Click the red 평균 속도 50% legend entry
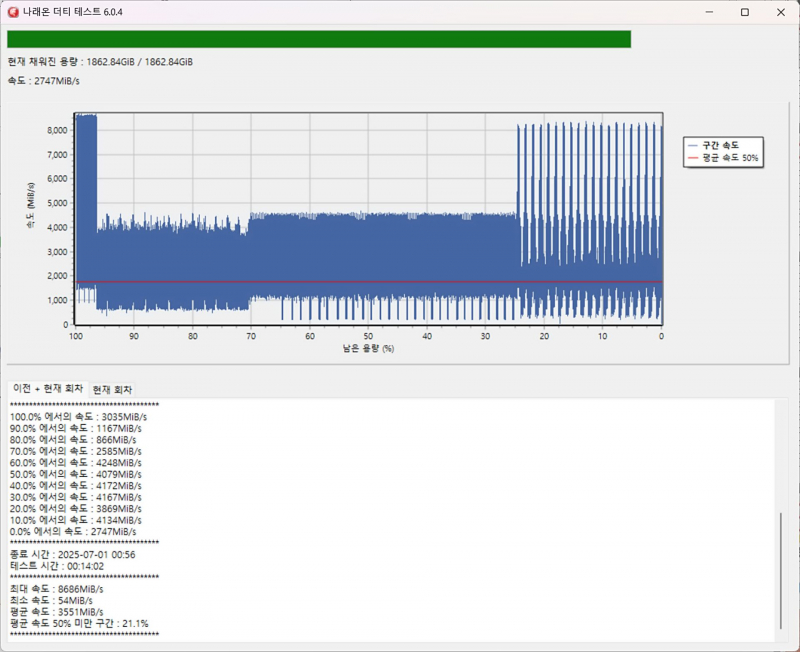800x652 pixels. (722, 158)
